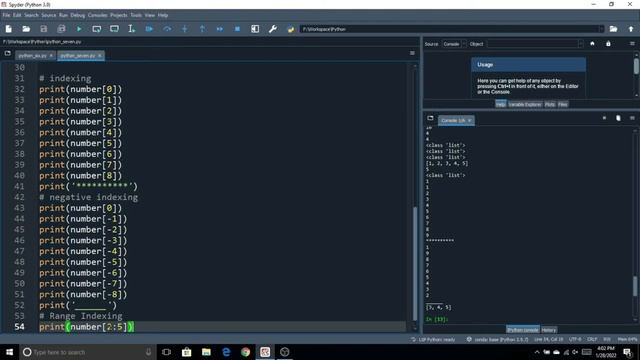640x360 pixels.
Task: Browse editor tabs with the tab list icon
Action: coord(7,53)
